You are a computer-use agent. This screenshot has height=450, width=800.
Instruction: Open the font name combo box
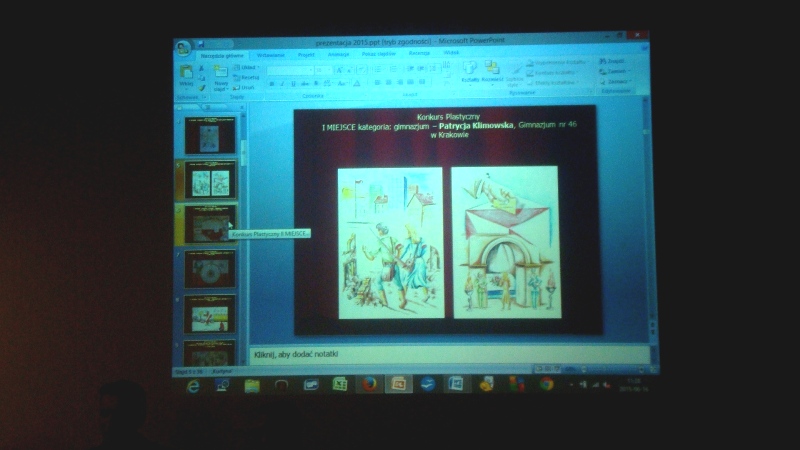coord(290,70)
